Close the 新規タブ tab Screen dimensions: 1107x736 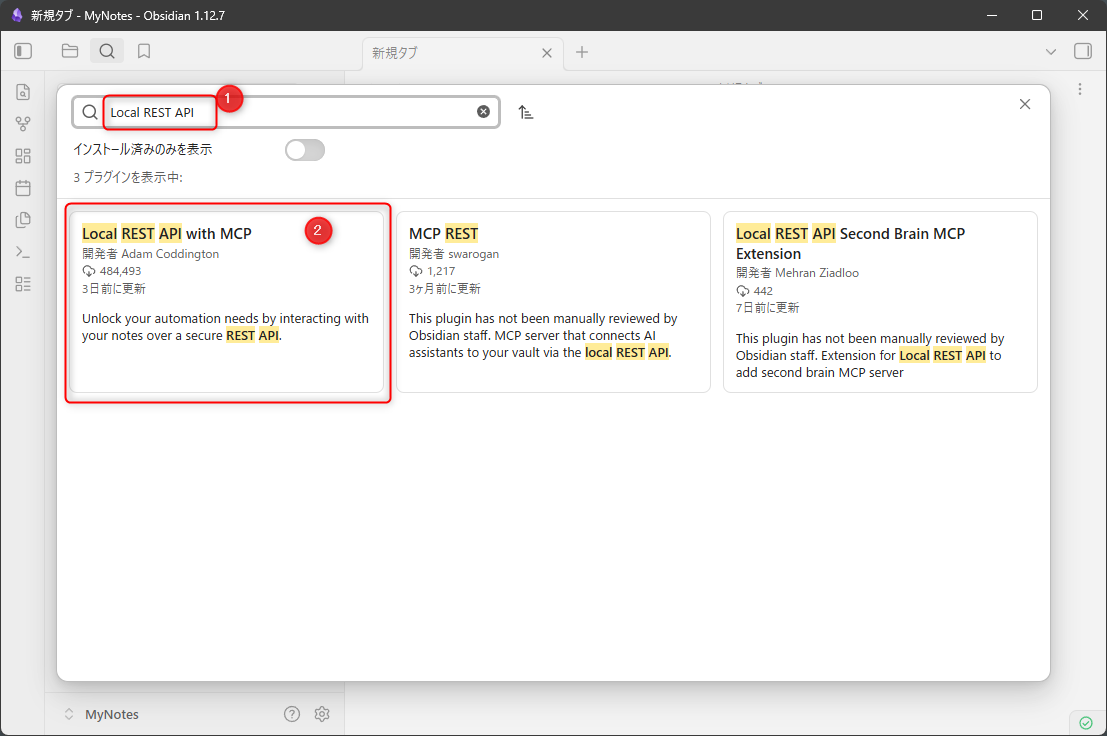[547, 53]
